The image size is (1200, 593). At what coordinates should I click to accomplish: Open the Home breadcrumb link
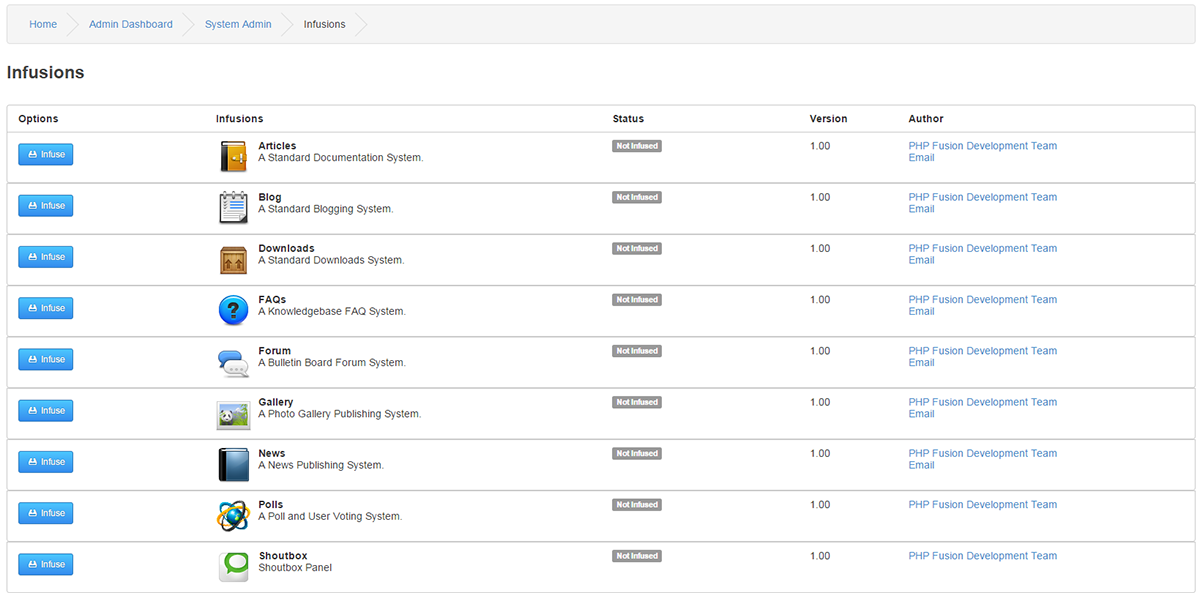coord(42,23)
